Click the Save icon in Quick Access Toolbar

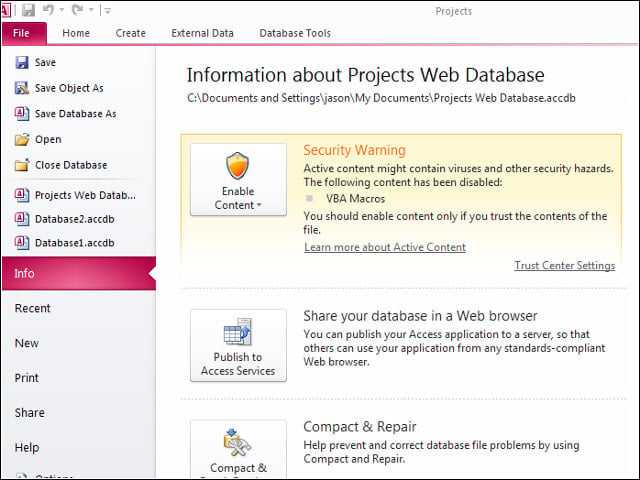(x=28, y=10)
